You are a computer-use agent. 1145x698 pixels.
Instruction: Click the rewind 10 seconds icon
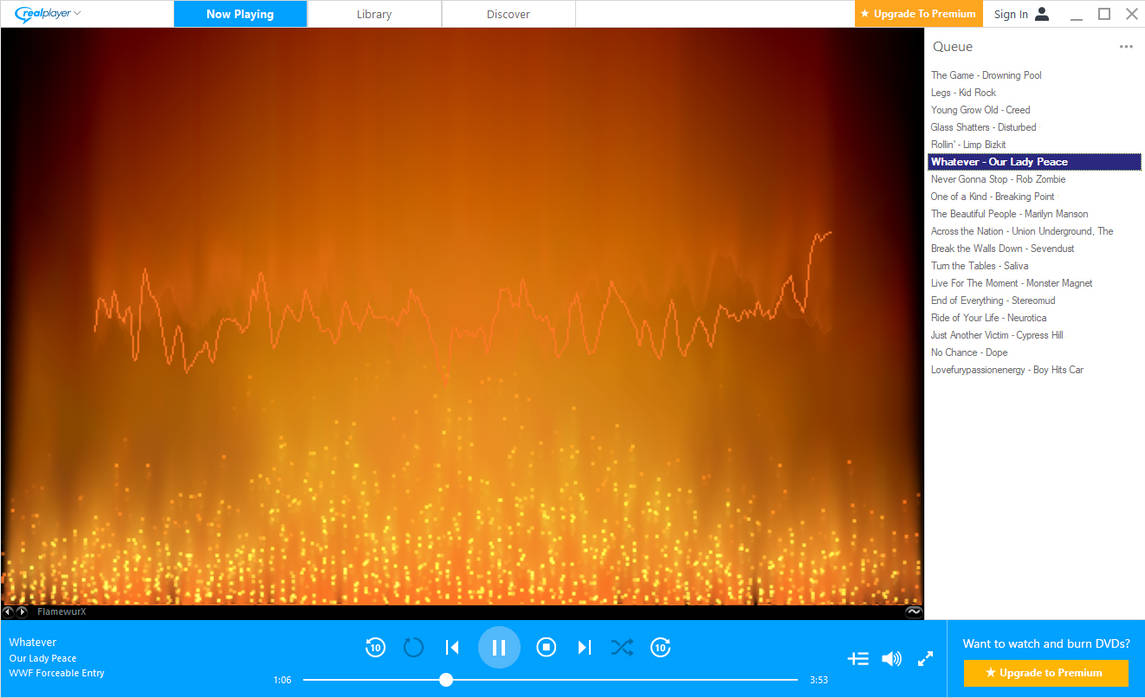tap(375, 647)
